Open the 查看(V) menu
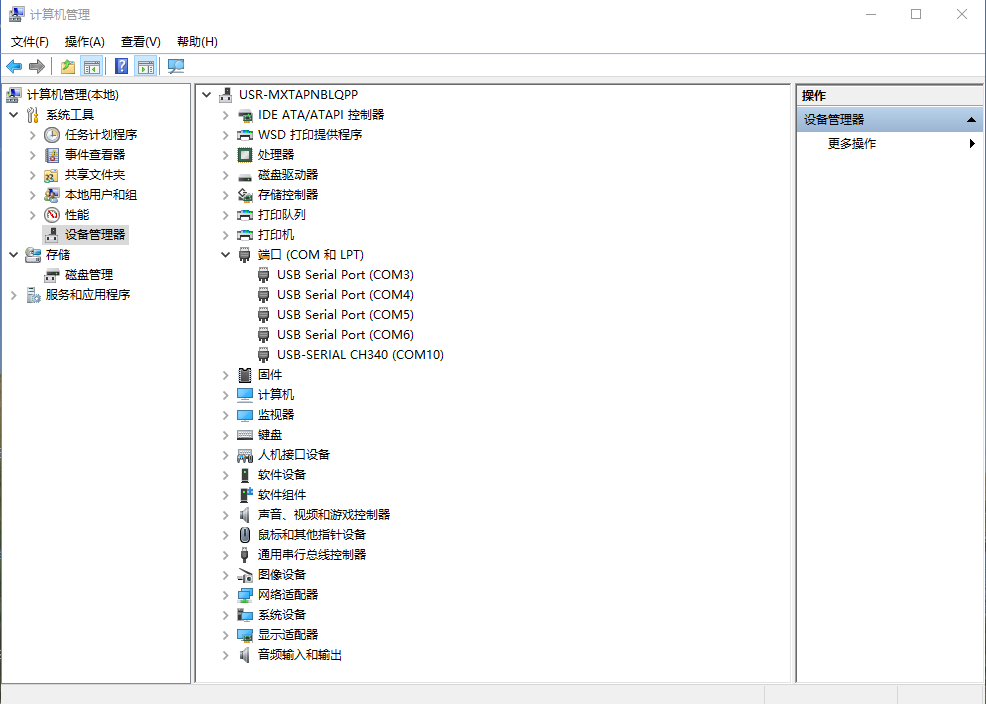The image size is (986, 704). [x=141, y=42]
